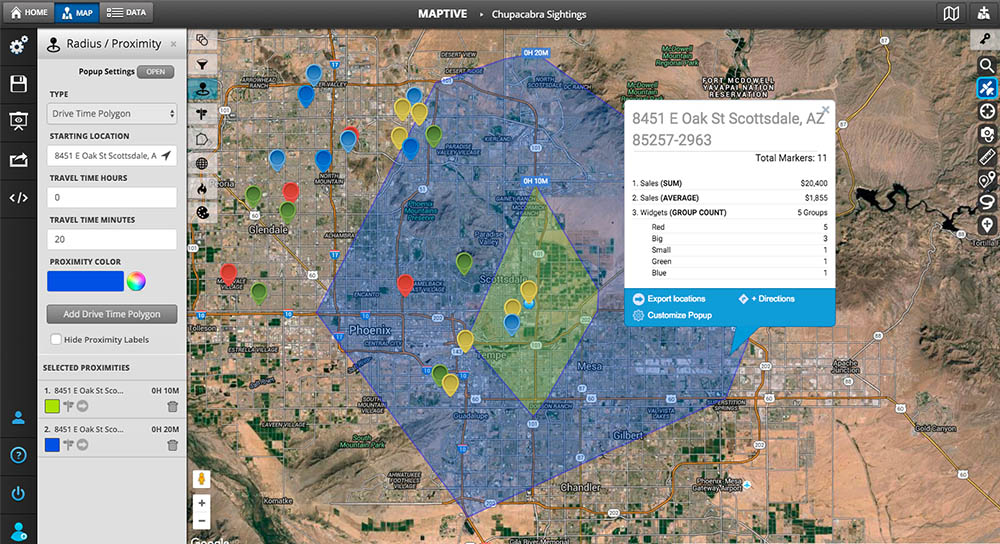Click the + Directions link in popup
The width and height of the screenshot is (1000, 544).
(766, 298)
